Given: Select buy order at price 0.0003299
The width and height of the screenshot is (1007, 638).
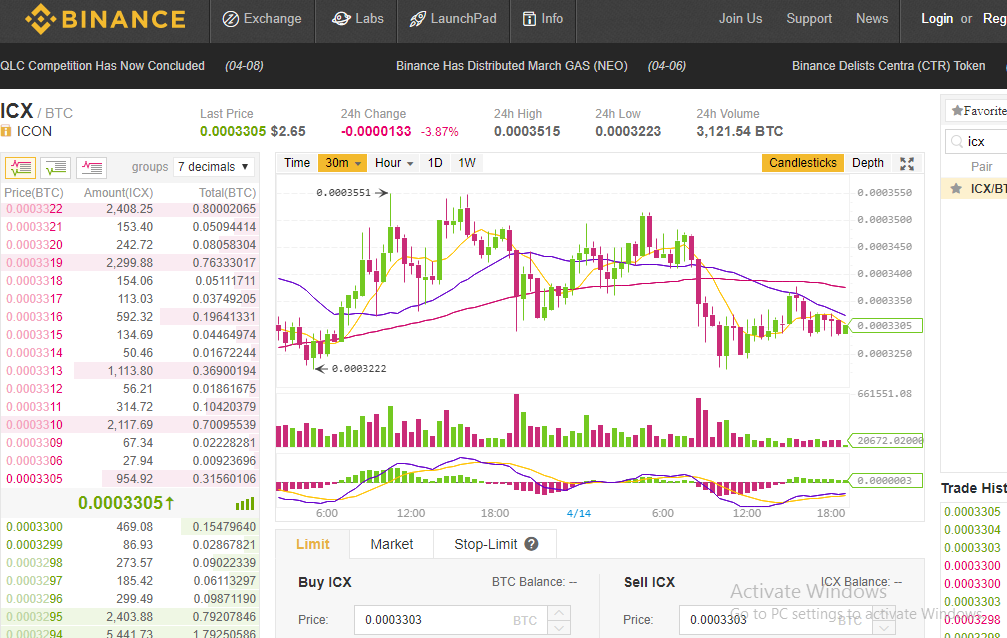Looking at the screenshot, I should coord(130,545).
